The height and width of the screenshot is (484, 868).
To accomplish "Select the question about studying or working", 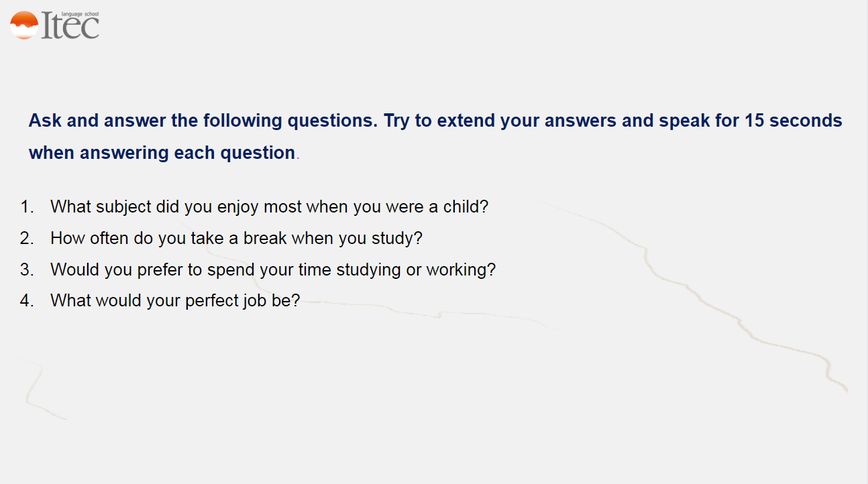I will point(273,270).
